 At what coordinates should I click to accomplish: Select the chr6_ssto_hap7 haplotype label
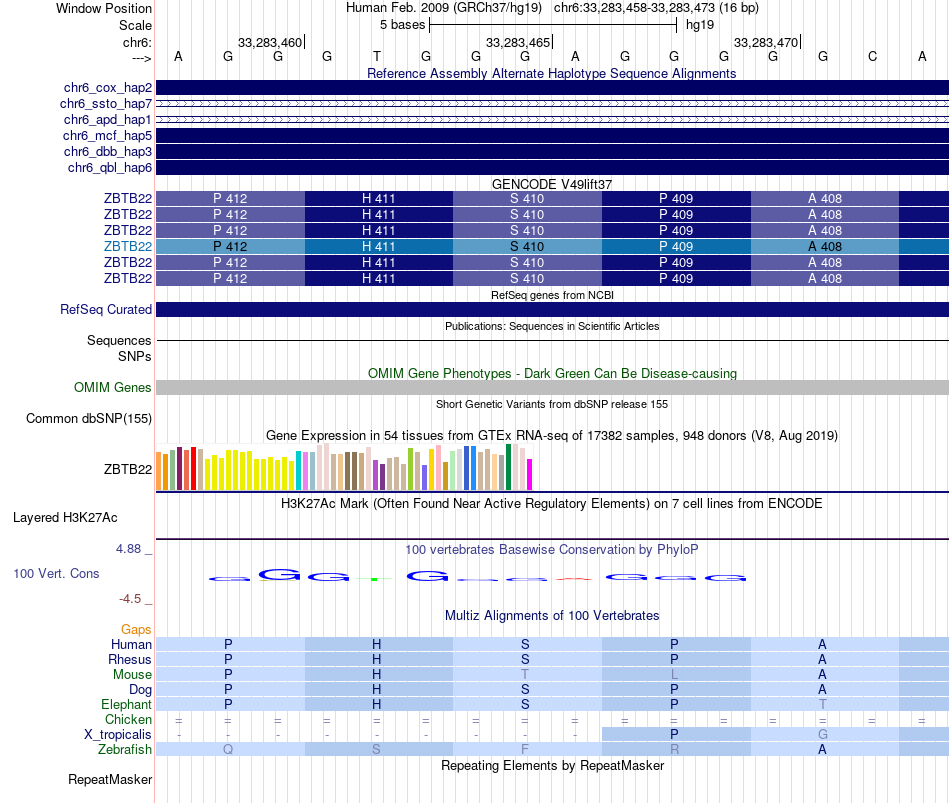point(106,104)
